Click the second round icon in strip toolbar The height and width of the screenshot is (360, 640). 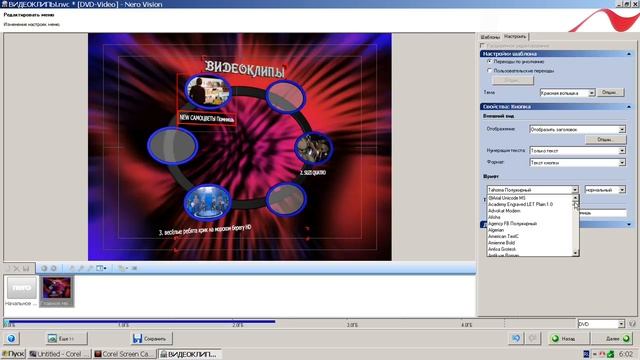(x=53, y=268)
